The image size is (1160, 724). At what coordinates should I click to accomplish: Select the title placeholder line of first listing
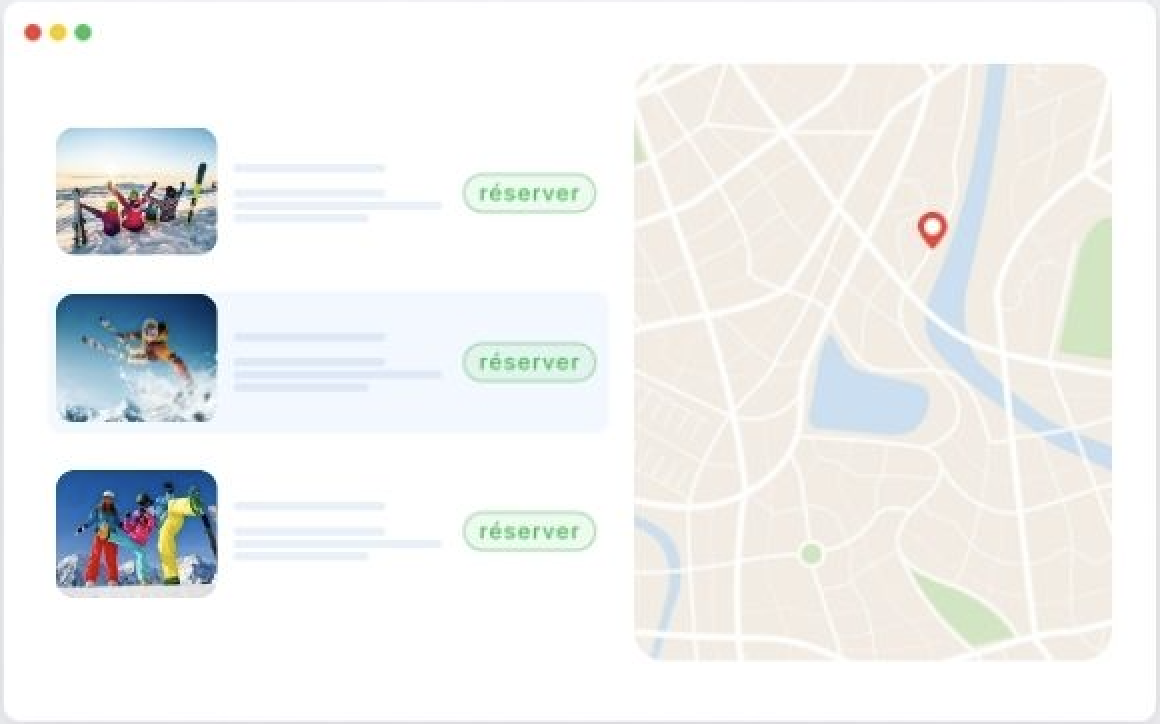coord(309,168)
